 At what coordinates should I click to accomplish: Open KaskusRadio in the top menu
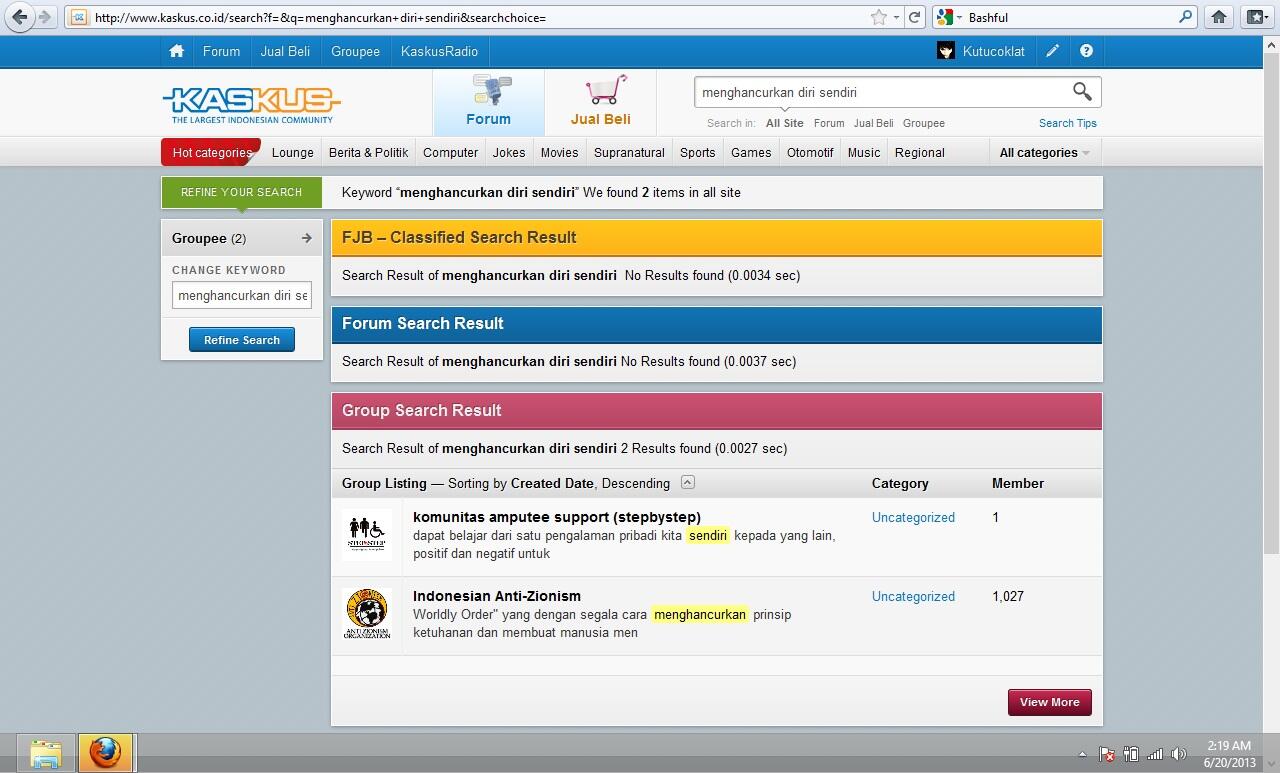[x=439, y=51]
